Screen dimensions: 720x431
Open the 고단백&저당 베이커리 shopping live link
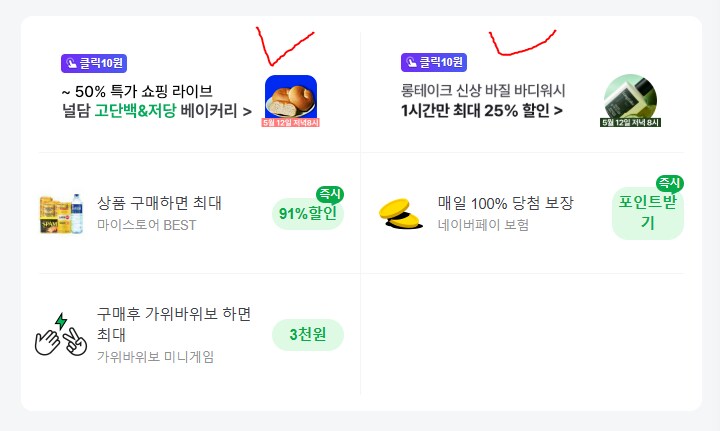point(157,111)
